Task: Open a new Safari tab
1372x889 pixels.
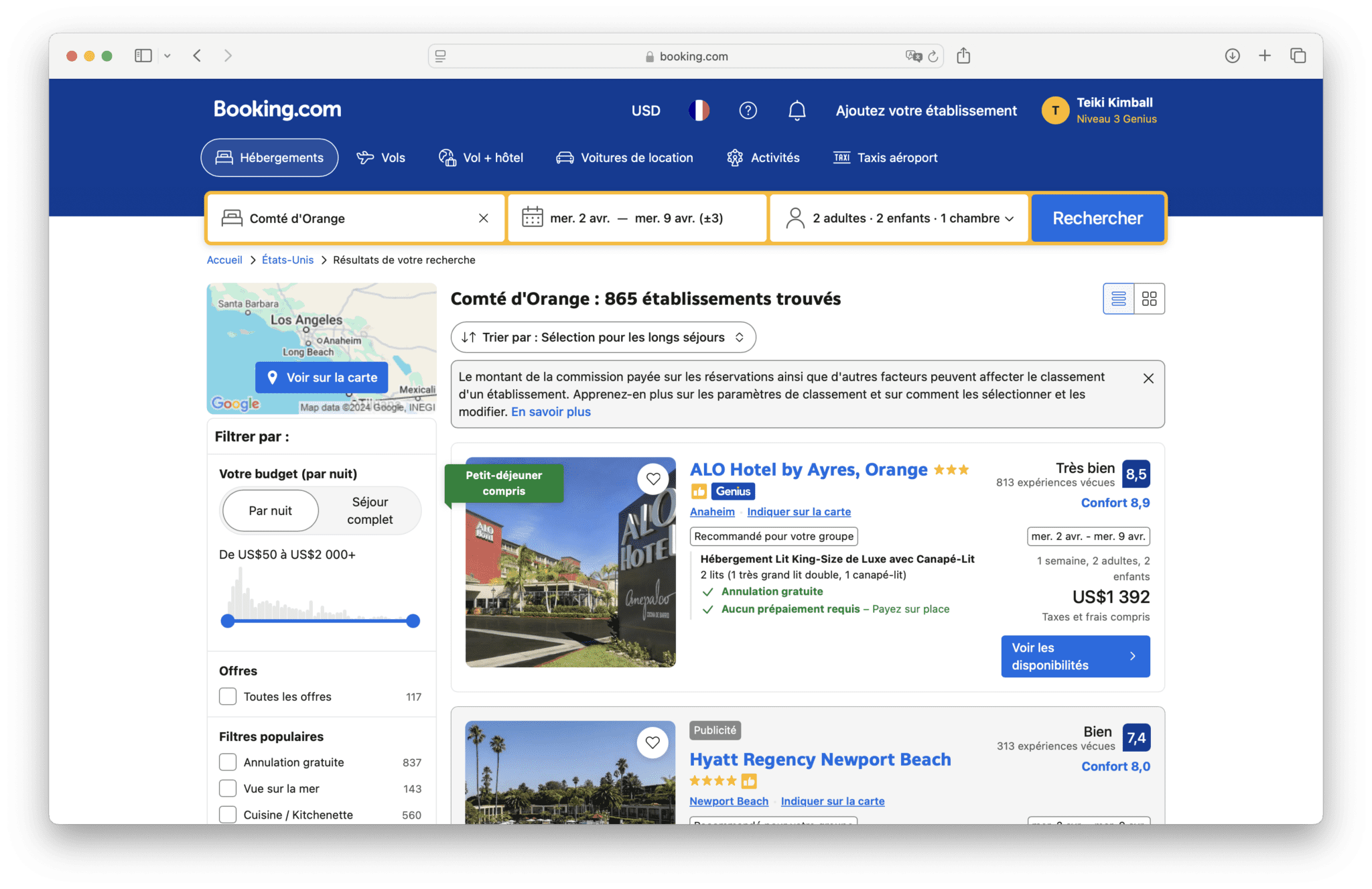Action: (1265, 56)
